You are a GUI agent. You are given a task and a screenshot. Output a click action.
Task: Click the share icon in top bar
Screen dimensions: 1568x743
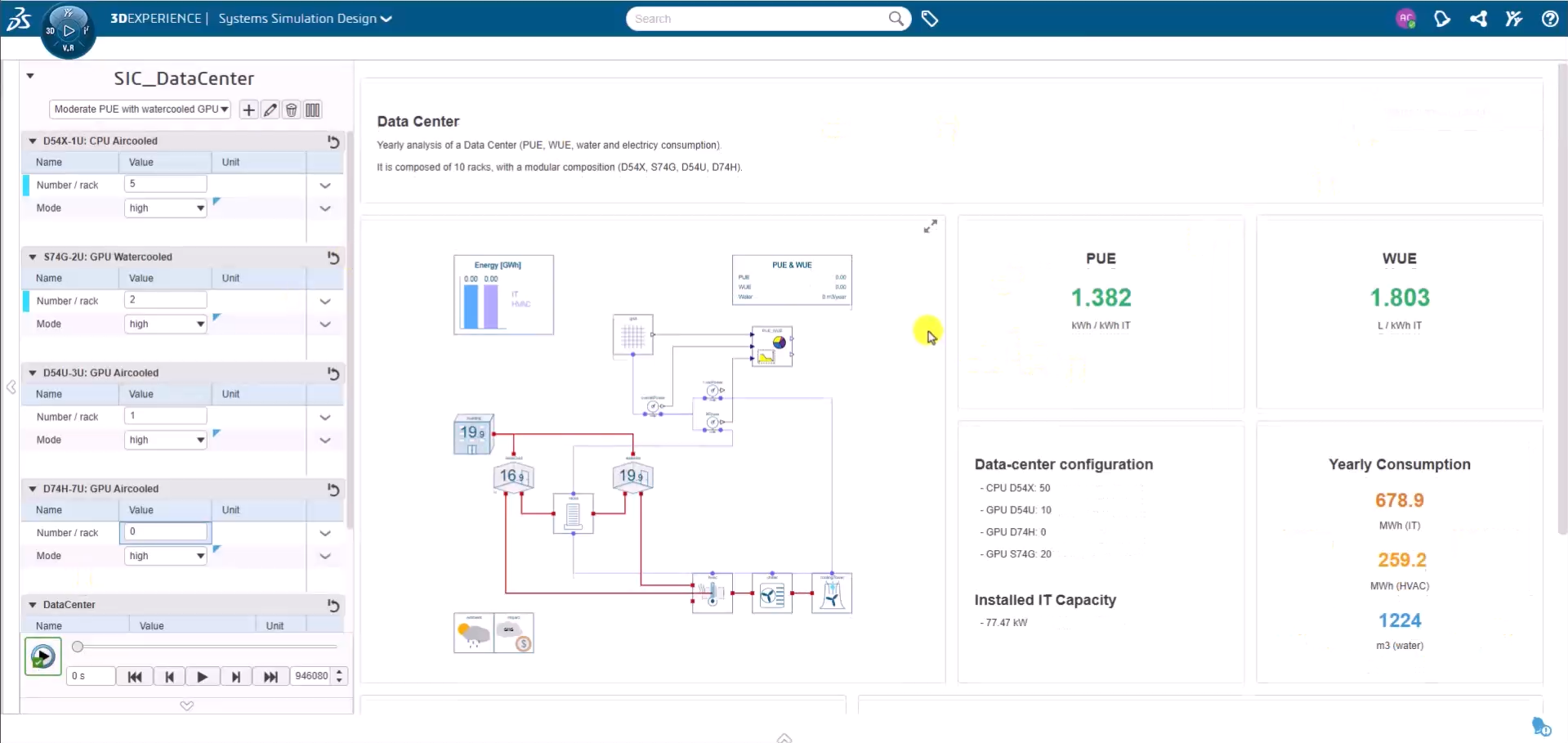coord(1478,19)
